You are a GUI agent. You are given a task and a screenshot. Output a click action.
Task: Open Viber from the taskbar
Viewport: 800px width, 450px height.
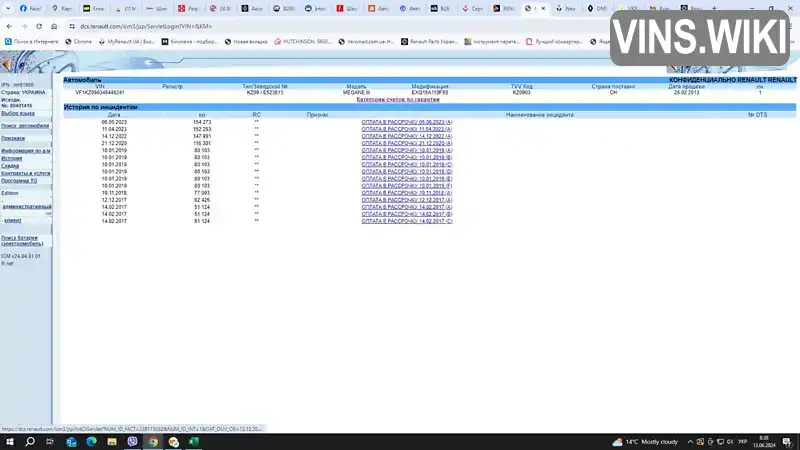132,442
